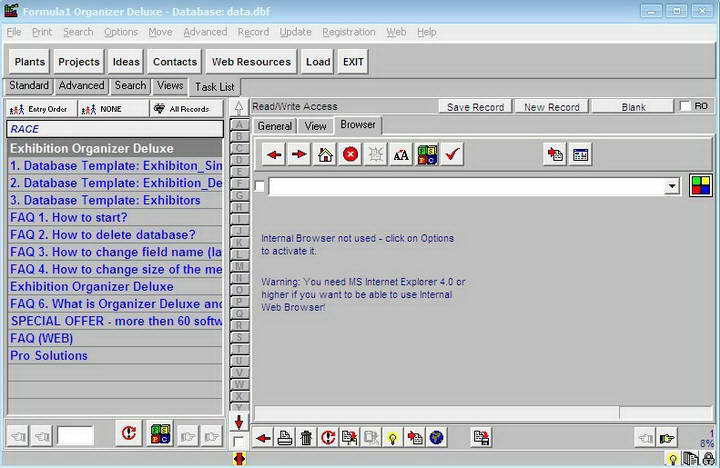Select '3. Database Template: Exhibitors' record
Screen dimensions: 720x468
pyautogui.click(x=115, y=200)
